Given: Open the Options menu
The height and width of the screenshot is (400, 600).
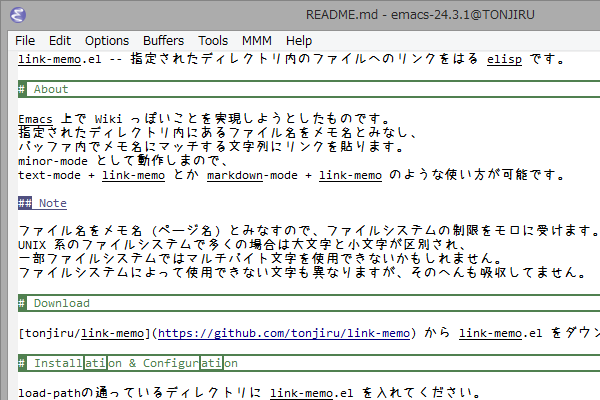Looking at the screenshot, I should [x=107, y=41].
